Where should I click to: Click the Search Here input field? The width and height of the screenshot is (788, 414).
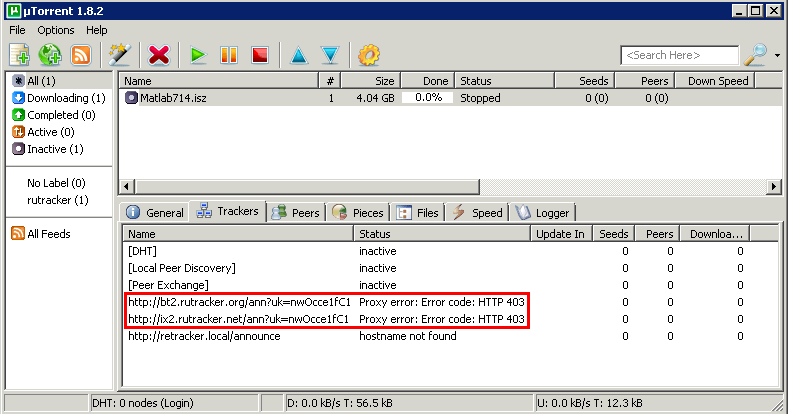pos(679,55)
